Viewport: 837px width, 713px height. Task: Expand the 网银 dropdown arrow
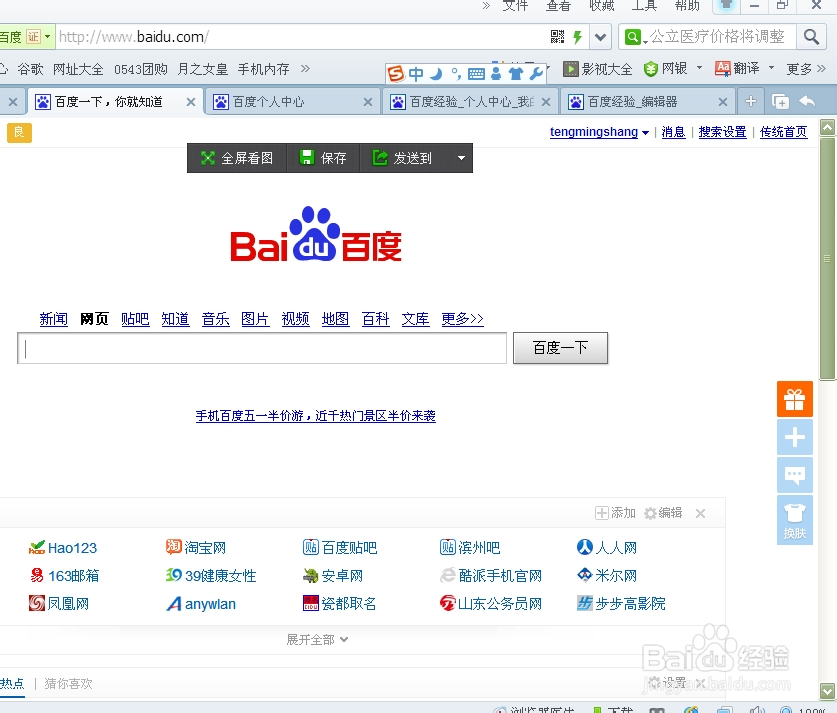pos(699,68)
